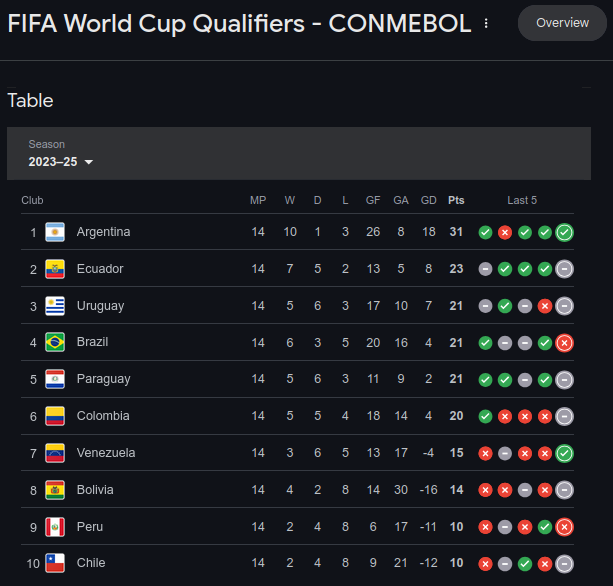
Task: Select Argentina's latest win result icon
Action: tap(565, 233)
